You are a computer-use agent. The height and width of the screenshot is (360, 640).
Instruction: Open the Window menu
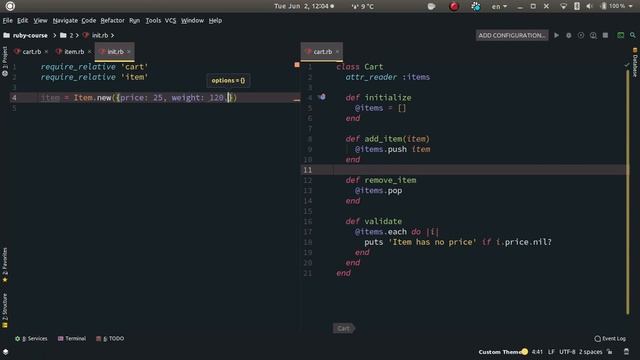(192, 20)
